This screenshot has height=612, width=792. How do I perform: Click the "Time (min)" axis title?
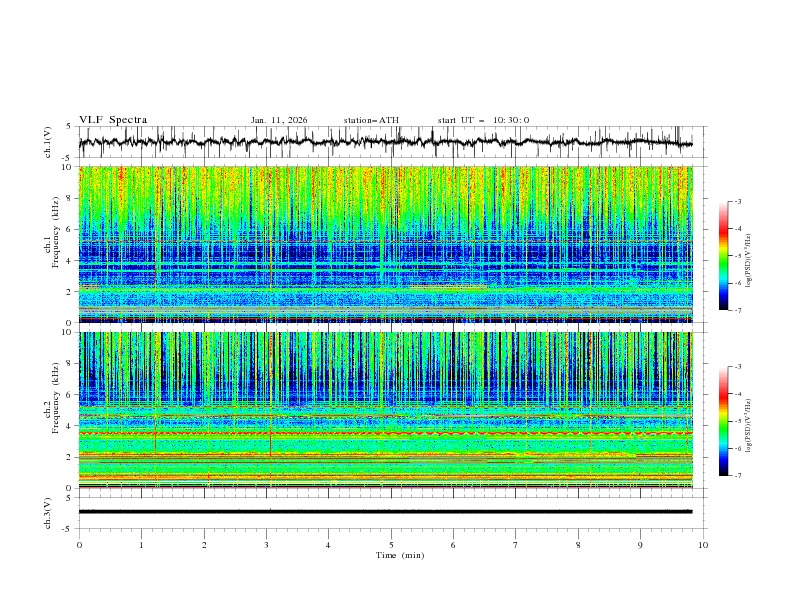coord(400,555)
